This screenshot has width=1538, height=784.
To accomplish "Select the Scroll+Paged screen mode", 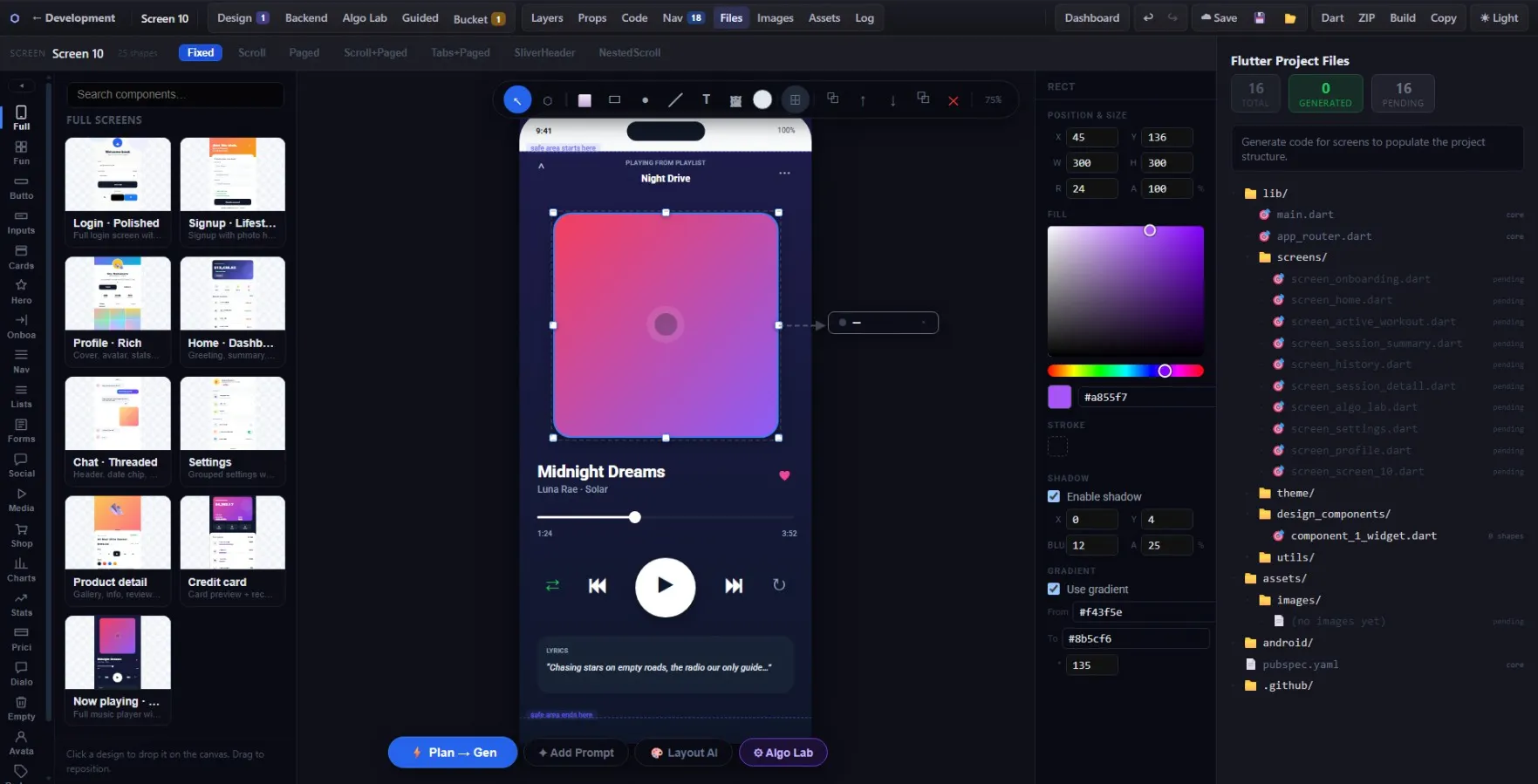I will coord(375,52).
